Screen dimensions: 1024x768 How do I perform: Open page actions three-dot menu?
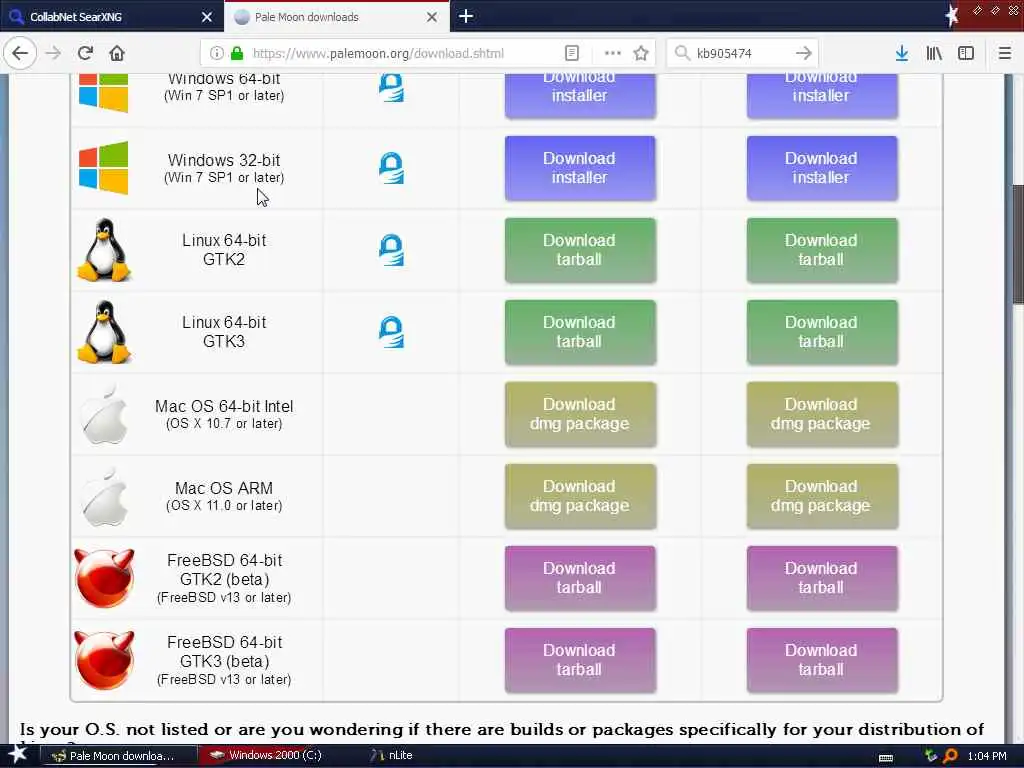[612, 53]
